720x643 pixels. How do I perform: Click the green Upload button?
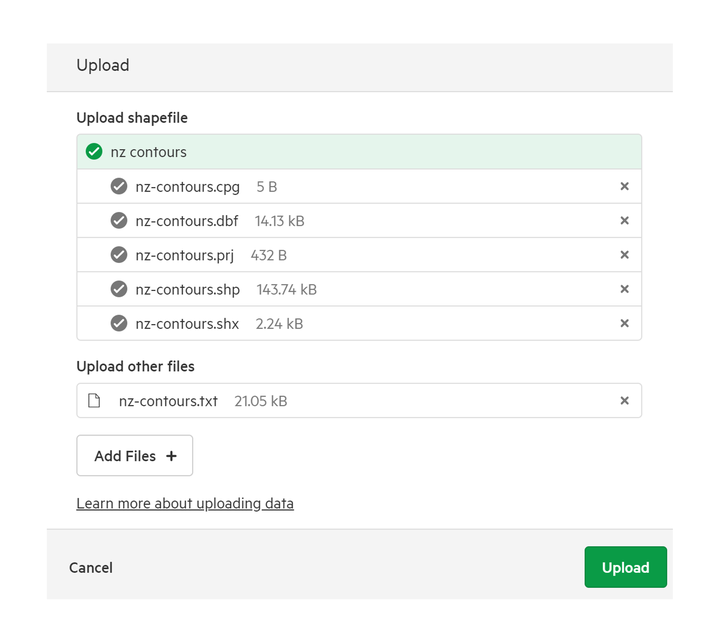(625, 567)
